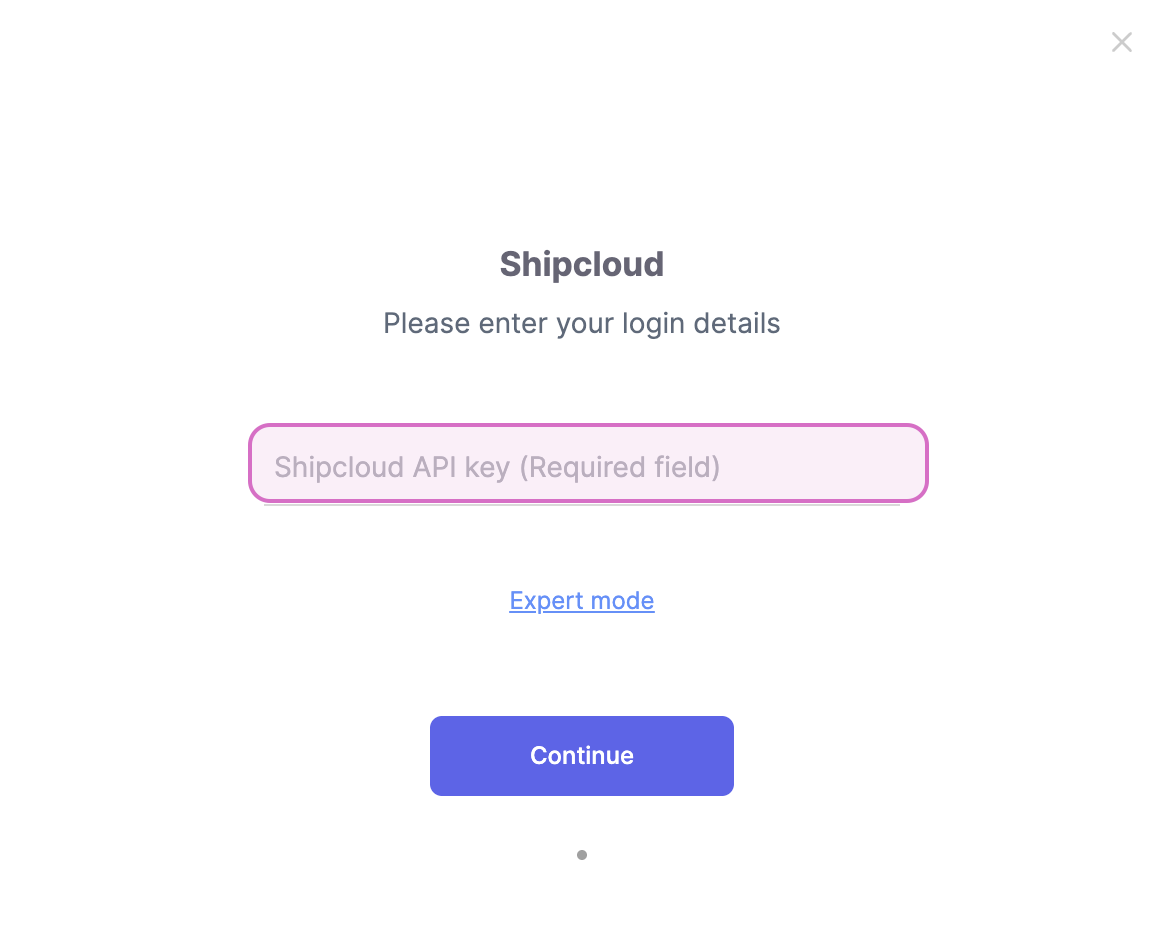Screen dimensions: 1164x936
Task: Place cursor in the pink highlighted text box
Action: [588, 465]
